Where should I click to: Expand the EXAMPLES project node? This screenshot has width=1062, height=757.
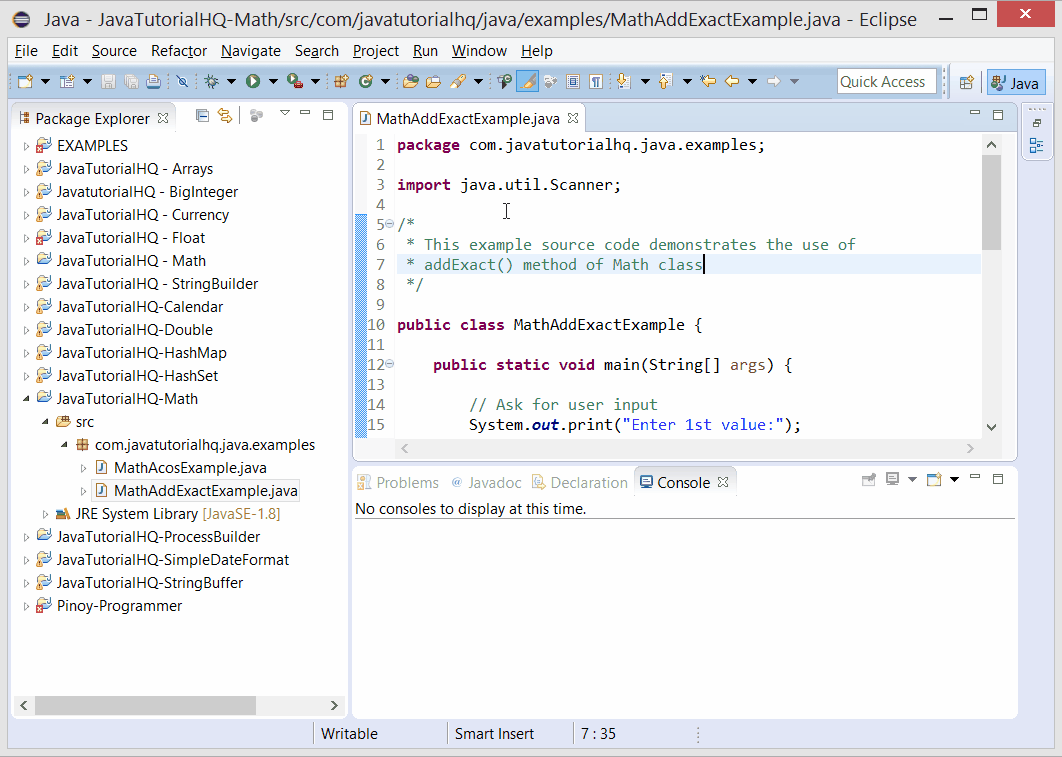point(26,146)
